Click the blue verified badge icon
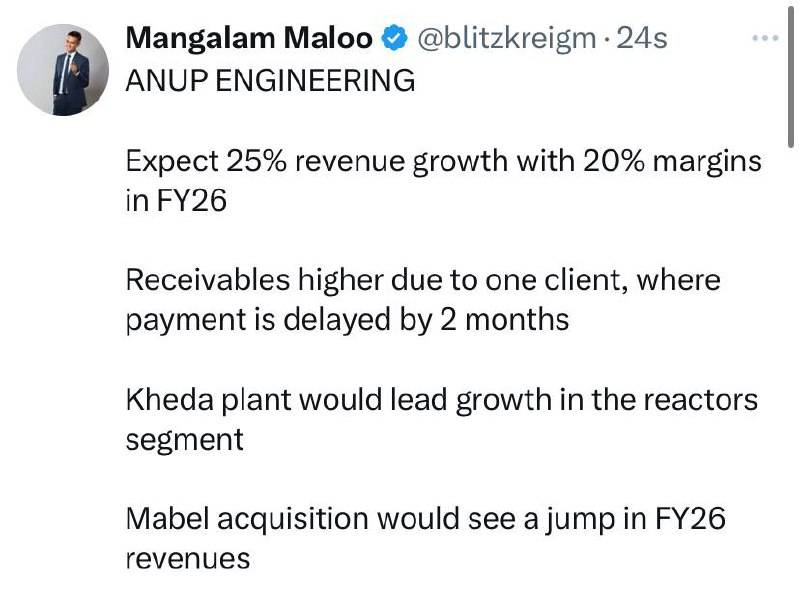800x612 pixels. tap(394, 38)
